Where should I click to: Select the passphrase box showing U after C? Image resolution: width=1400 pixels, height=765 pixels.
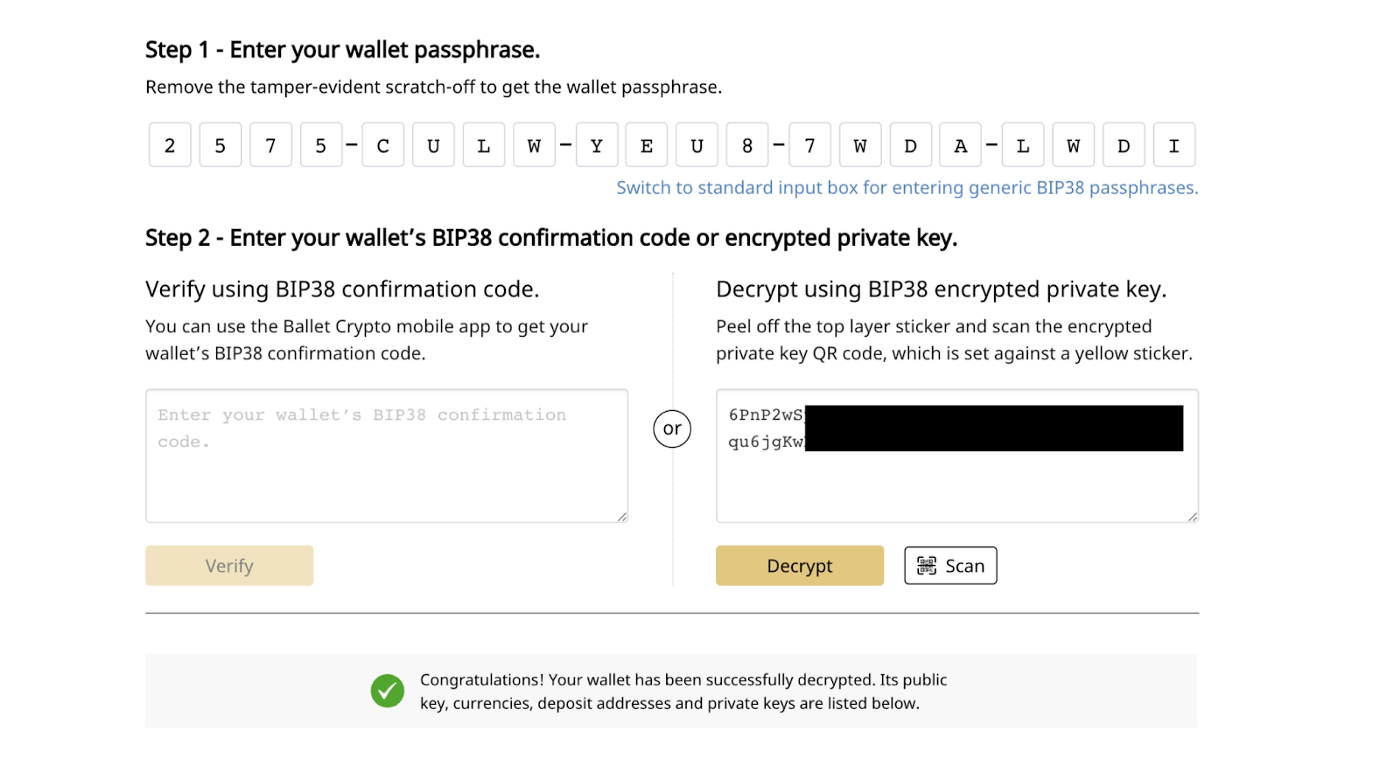point(433,144)
